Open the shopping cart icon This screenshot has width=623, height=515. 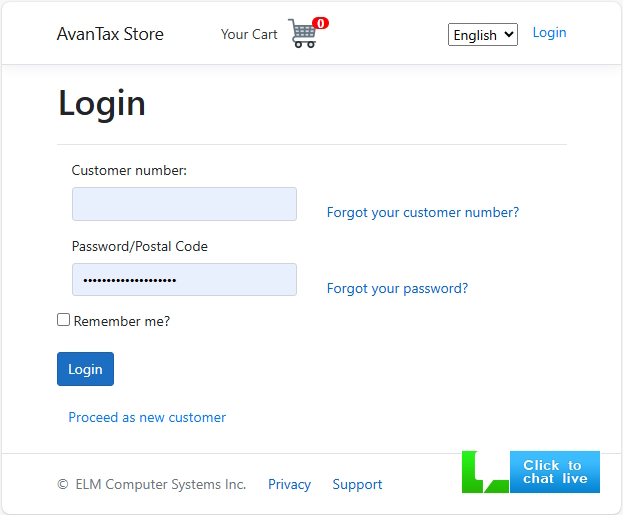302,35
